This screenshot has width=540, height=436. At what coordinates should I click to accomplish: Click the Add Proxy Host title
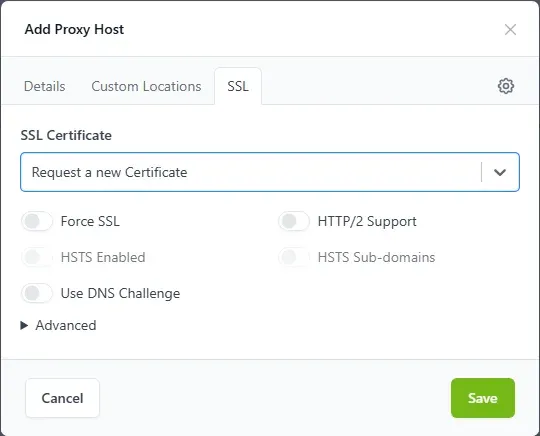tap(74, 29)
